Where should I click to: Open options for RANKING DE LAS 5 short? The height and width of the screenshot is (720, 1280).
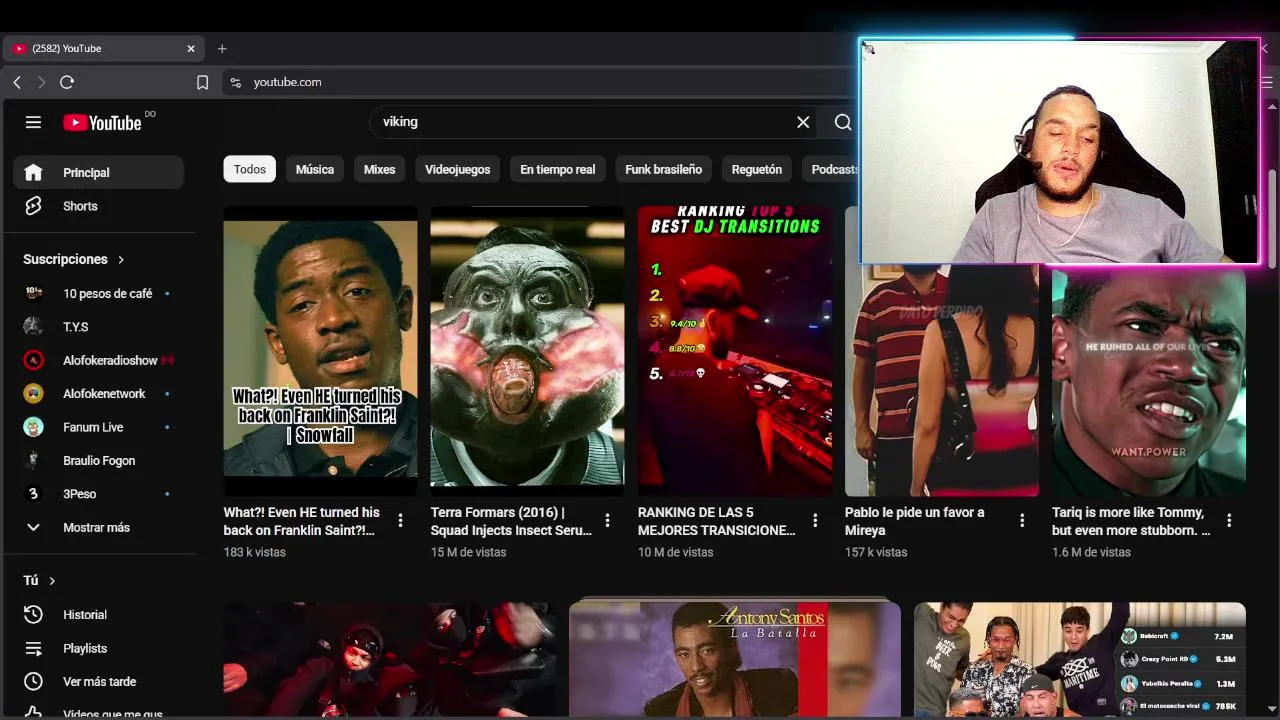coord(815,520)
